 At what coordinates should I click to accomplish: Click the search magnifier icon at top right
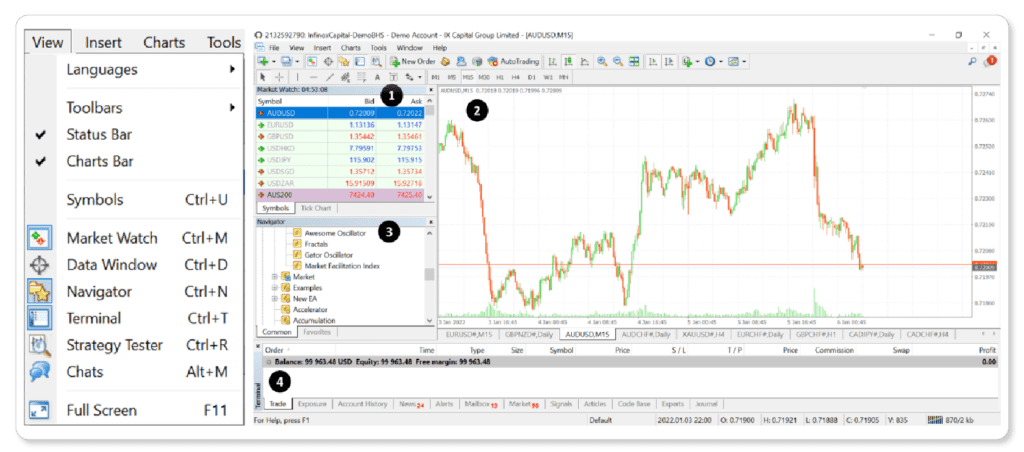(x=972, y=61)
